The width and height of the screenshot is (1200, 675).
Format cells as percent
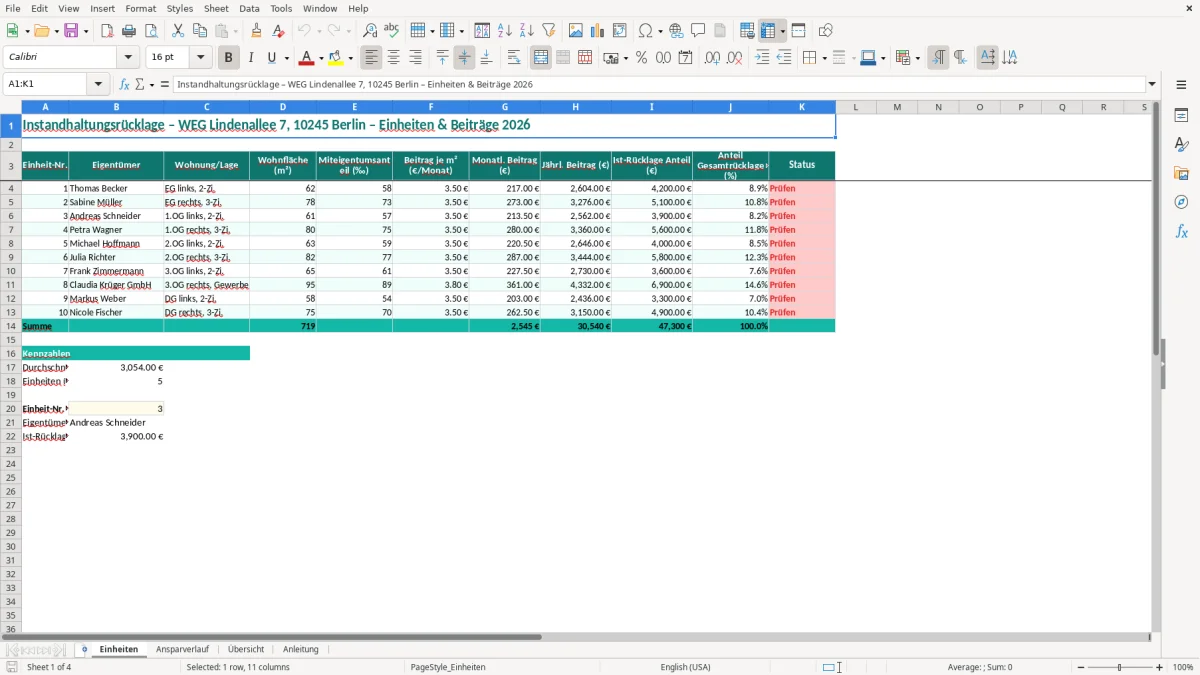point(641,58)
